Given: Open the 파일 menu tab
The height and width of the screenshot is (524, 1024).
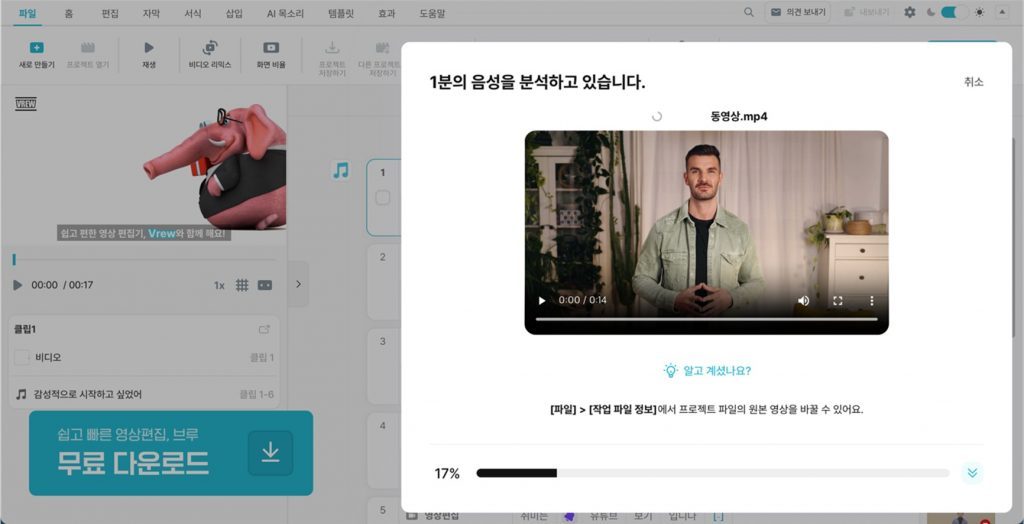Looking at the screenshot, I should point(27,13).
